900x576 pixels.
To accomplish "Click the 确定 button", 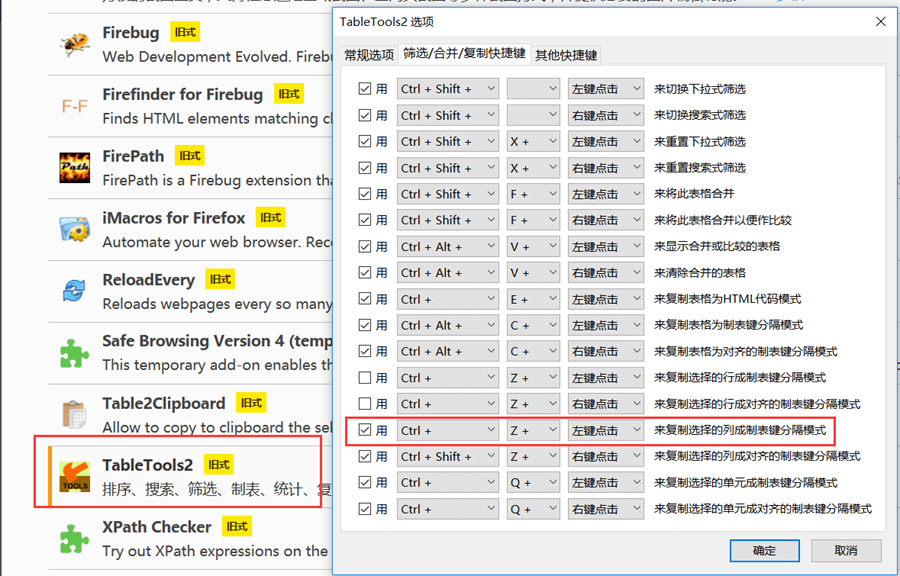I will click(764, 550).
